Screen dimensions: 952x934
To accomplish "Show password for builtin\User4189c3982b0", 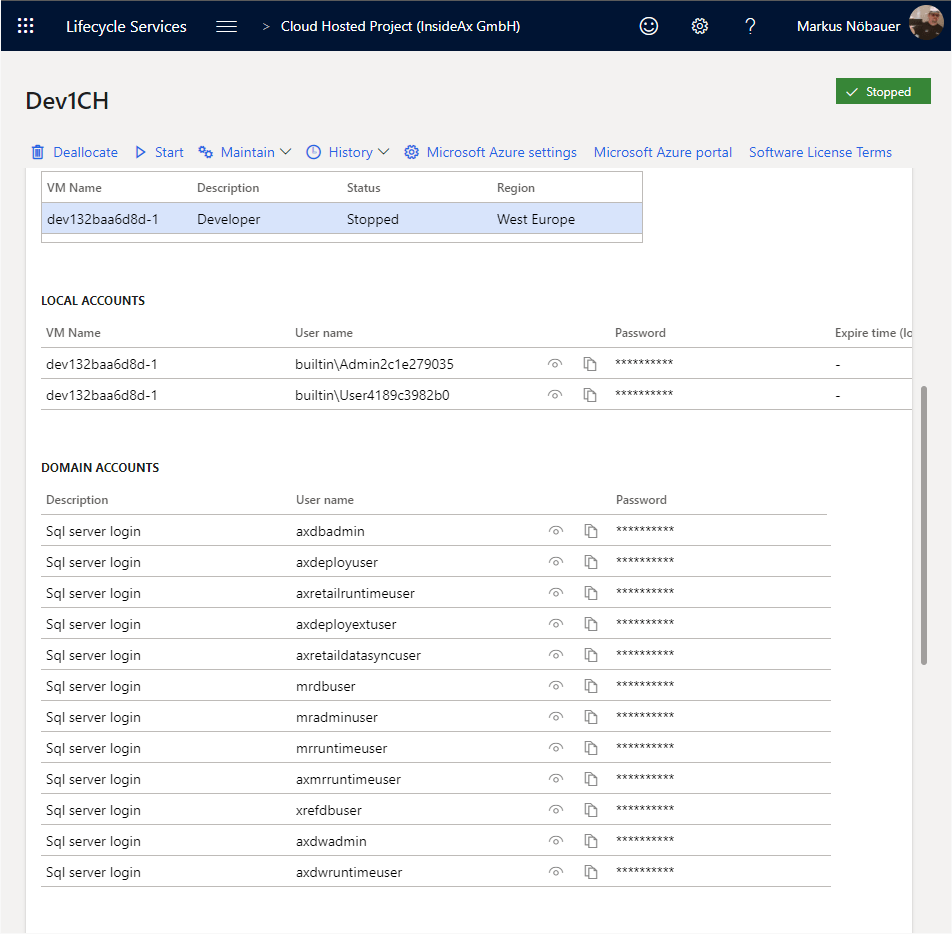I will [555, 395].
